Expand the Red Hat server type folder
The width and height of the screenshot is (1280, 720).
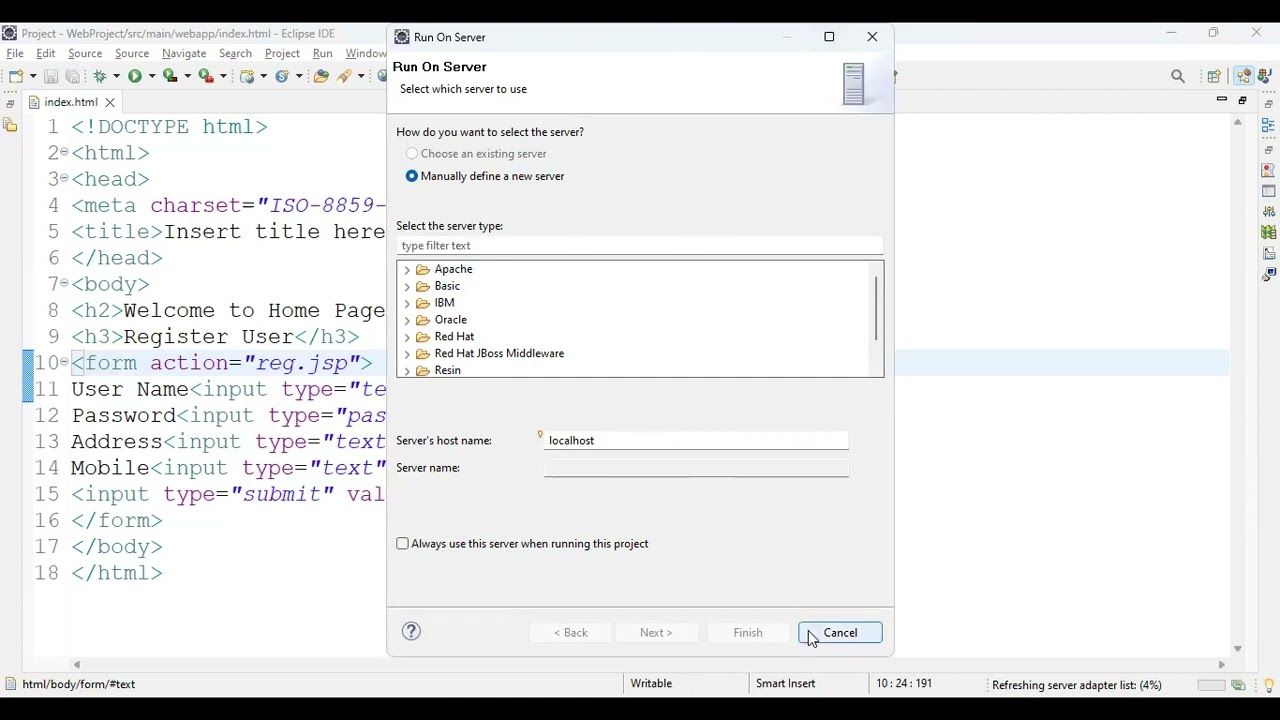pos(406,337)
